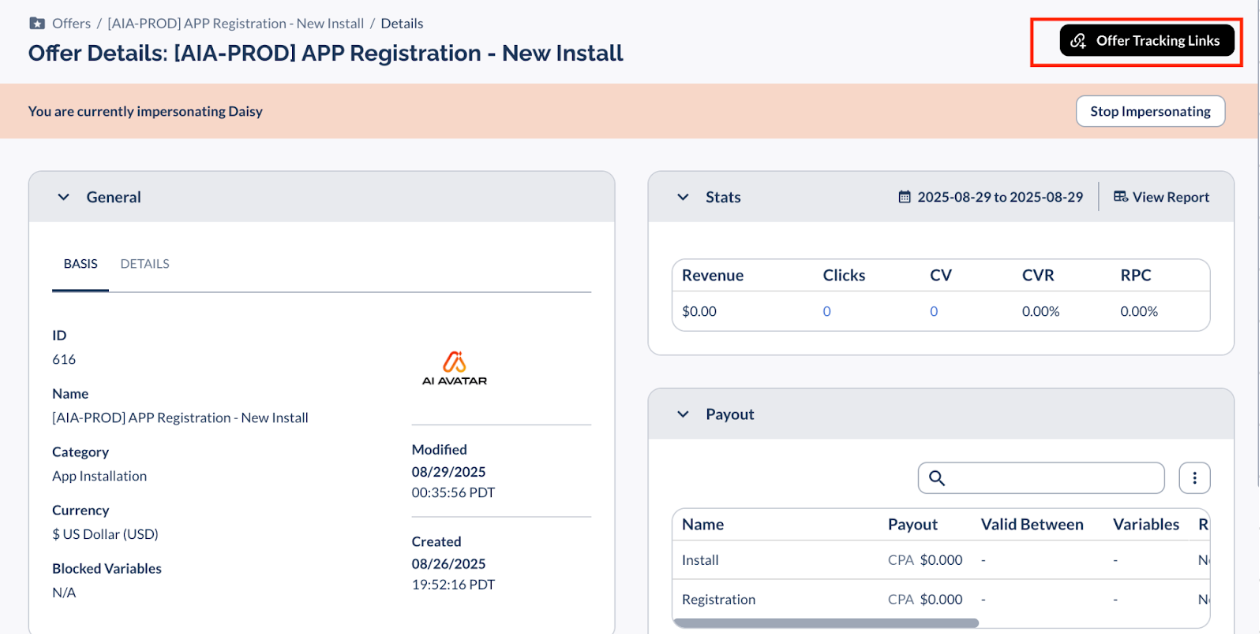Click Modified date 08/29/2025
This screenshot has width=1260, height=634.
[x=449, y=471]
